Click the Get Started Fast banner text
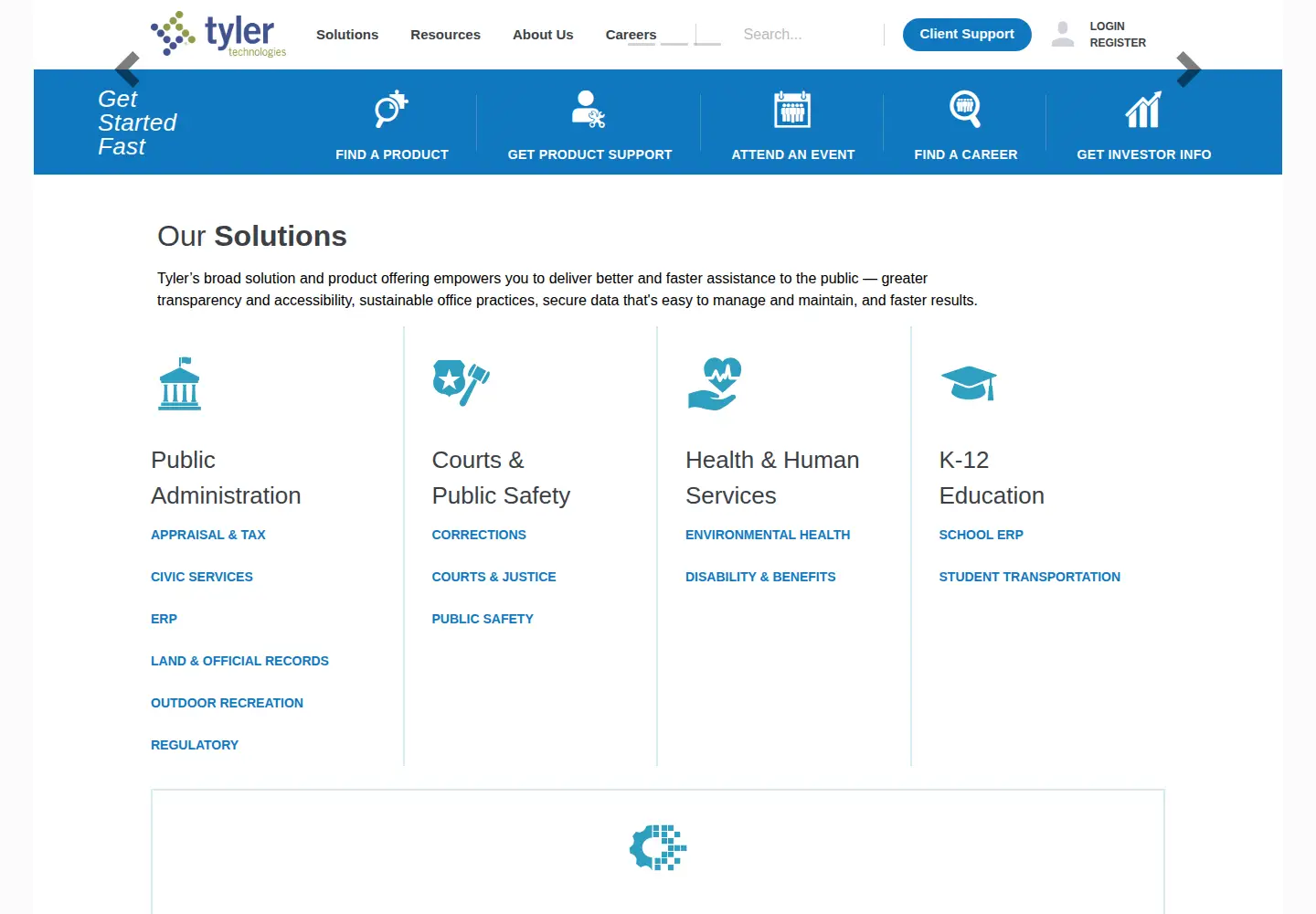The image size is (1316, 914). coord(137,122)
